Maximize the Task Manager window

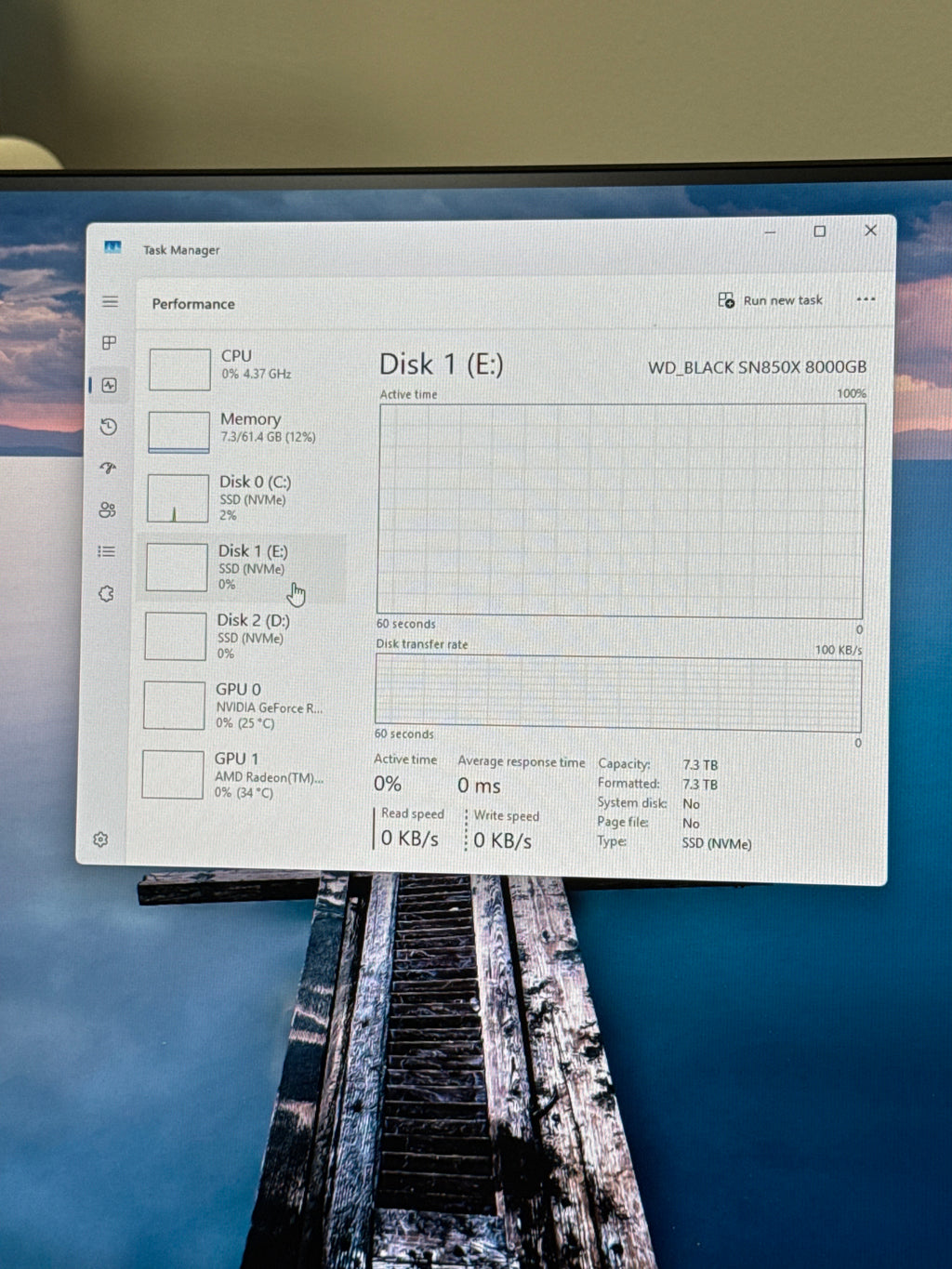pos(819,231)
